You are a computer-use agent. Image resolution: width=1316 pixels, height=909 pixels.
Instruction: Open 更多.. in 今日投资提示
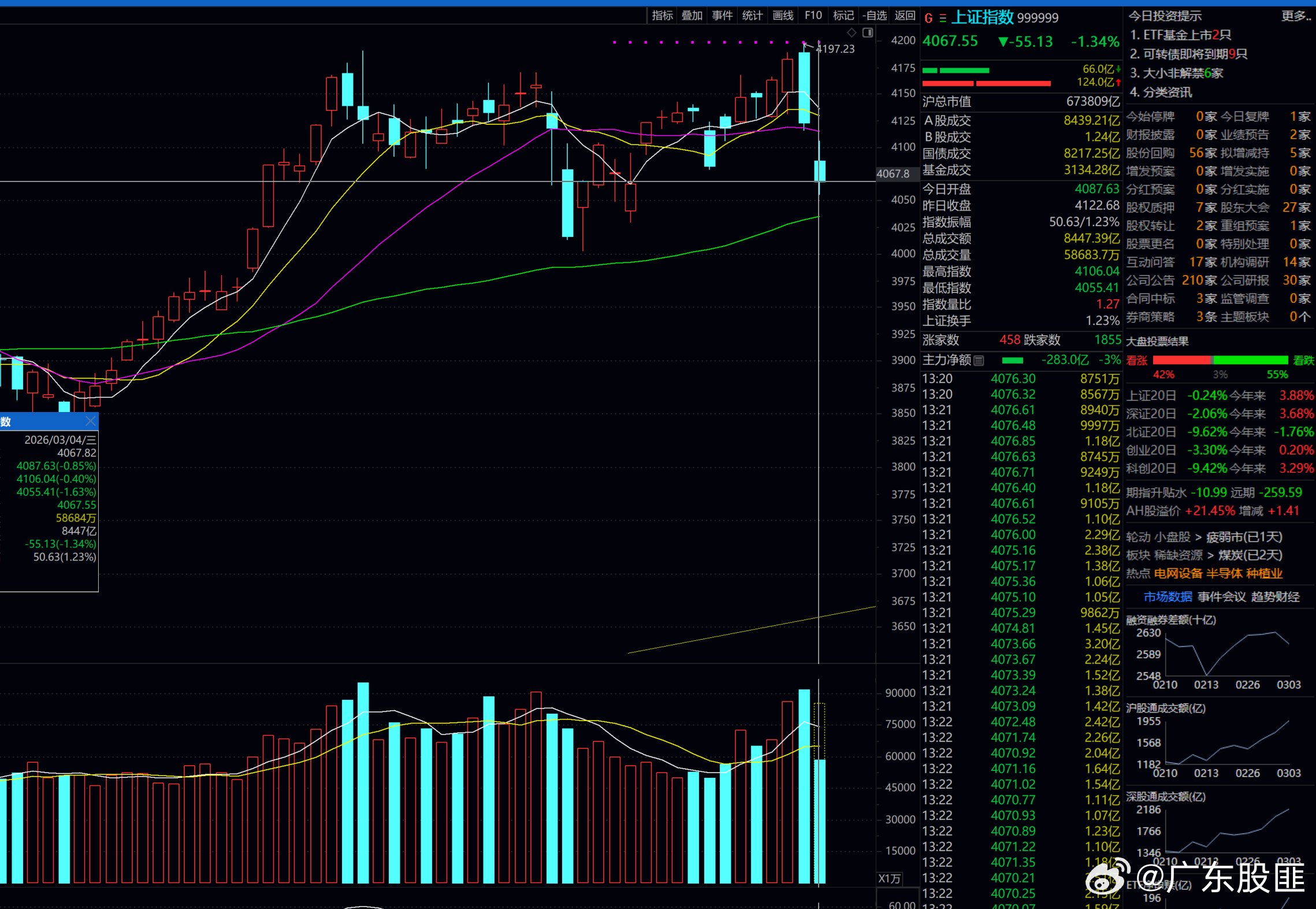pos(1296,16)
